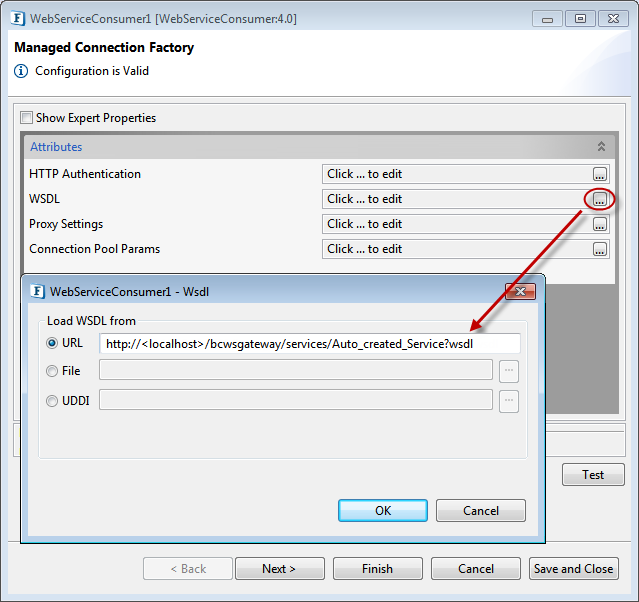Click the File browse ellipsis button
This screenshot has height=602, width=639.
click(x=509, y=371)
